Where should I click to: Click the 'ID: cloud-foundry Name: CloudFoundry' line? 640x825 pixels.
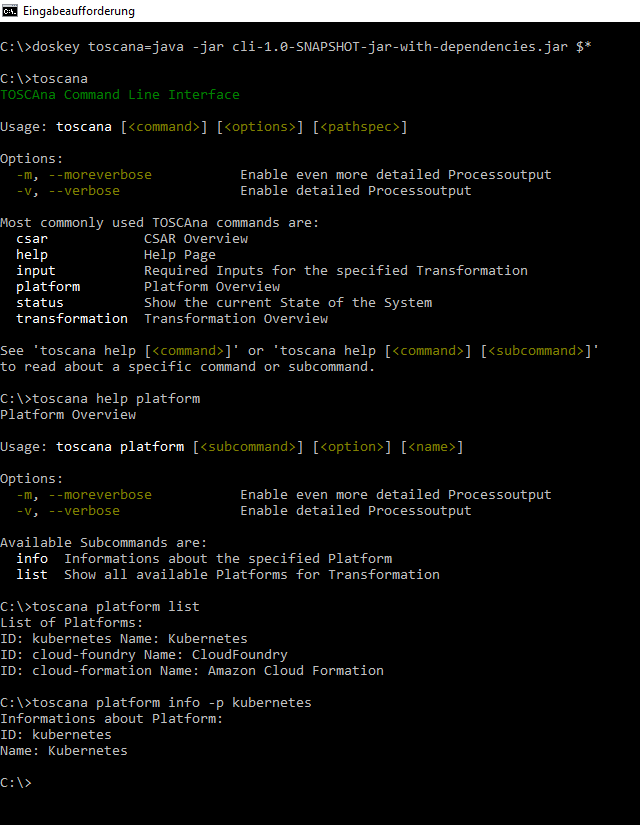click(144, 655)
